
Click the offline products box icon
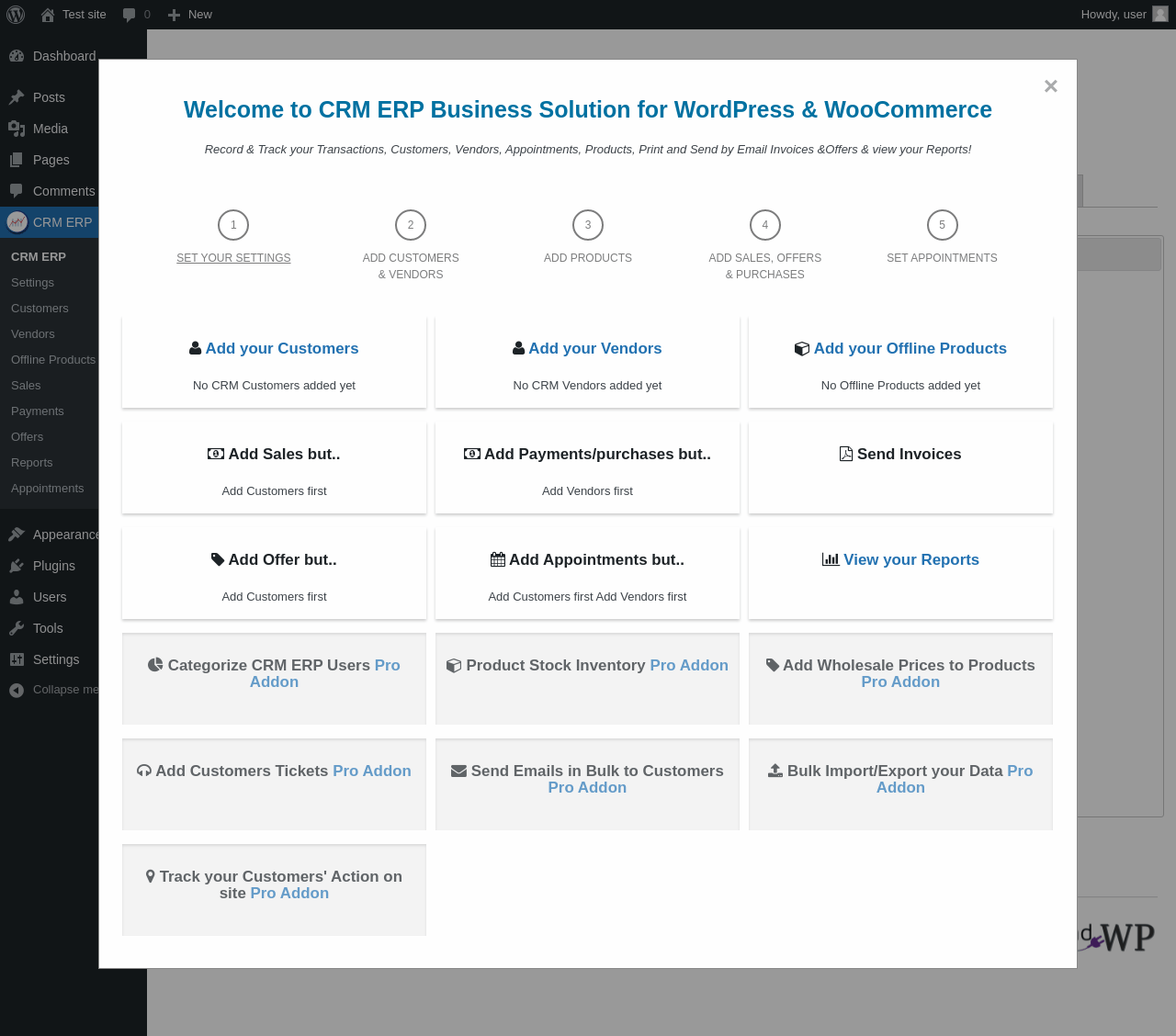tap(802, 348)
